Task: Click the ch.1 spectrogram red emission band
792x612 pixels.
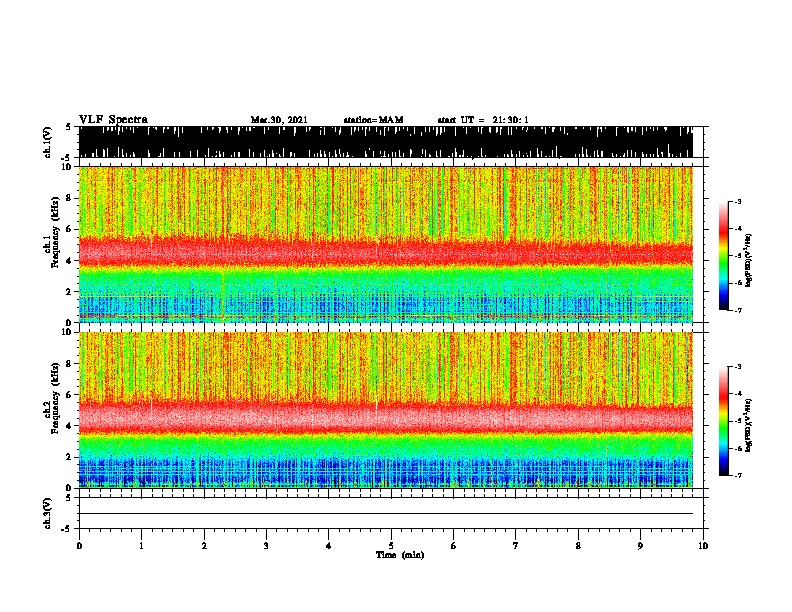Action: click(x=386, y=251)
